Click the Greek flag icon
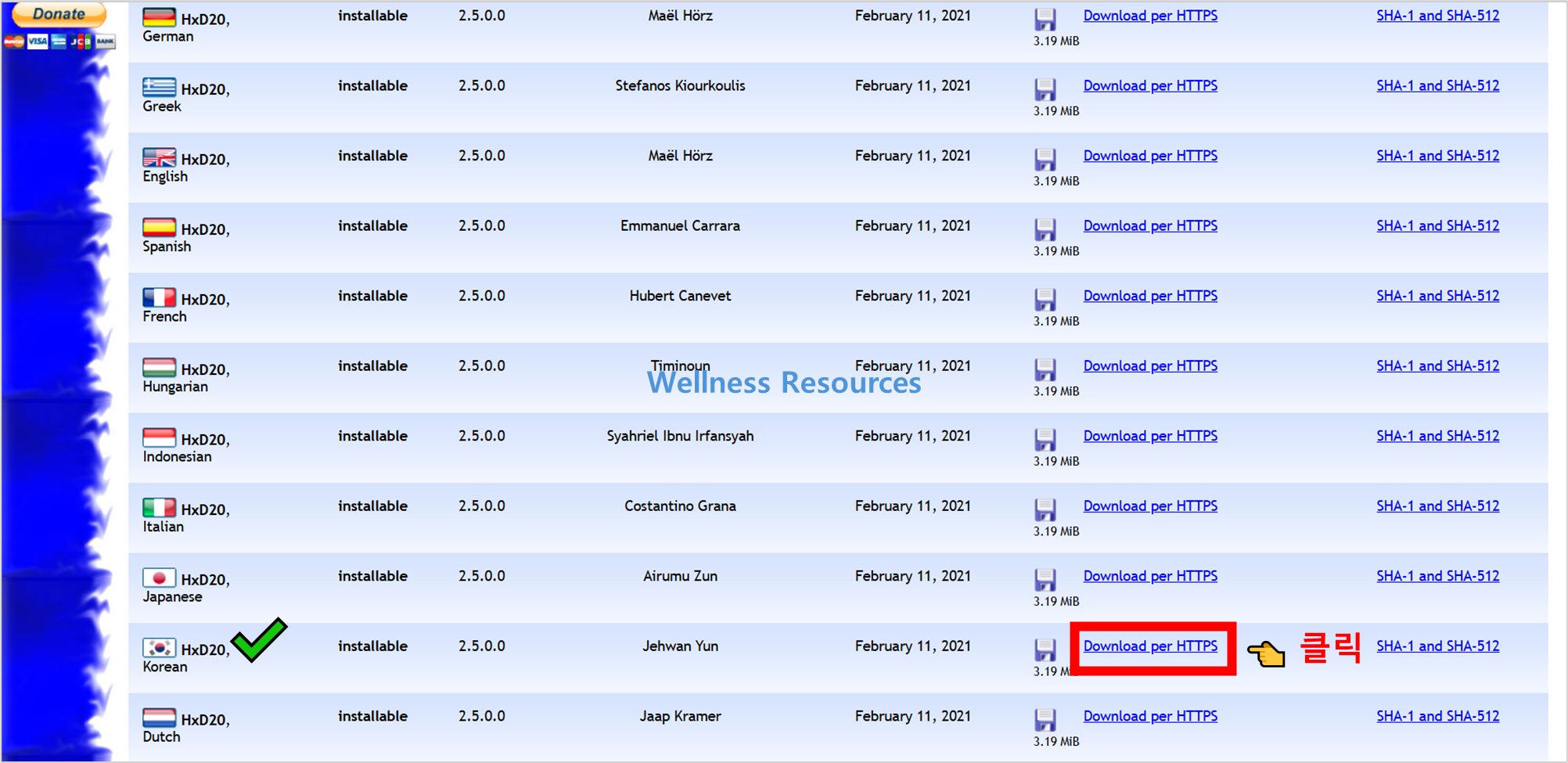The height and width of the screenshot is (763, 1568). point(159,87)
